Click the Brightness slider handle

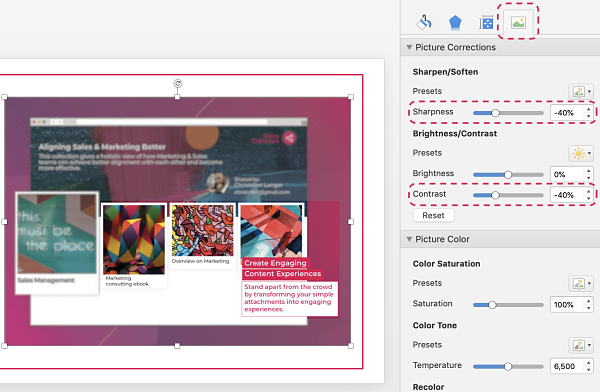(508, 175)
